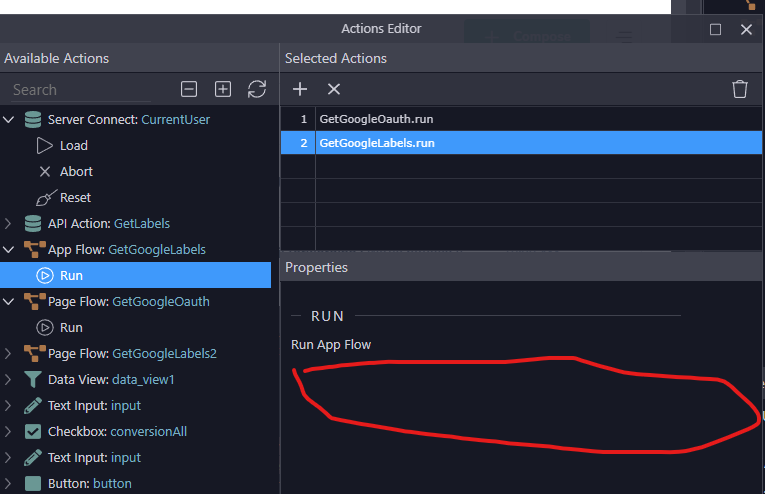Click the Selected Actions panel header
The image size is (765, 494).
click(521, 58)
